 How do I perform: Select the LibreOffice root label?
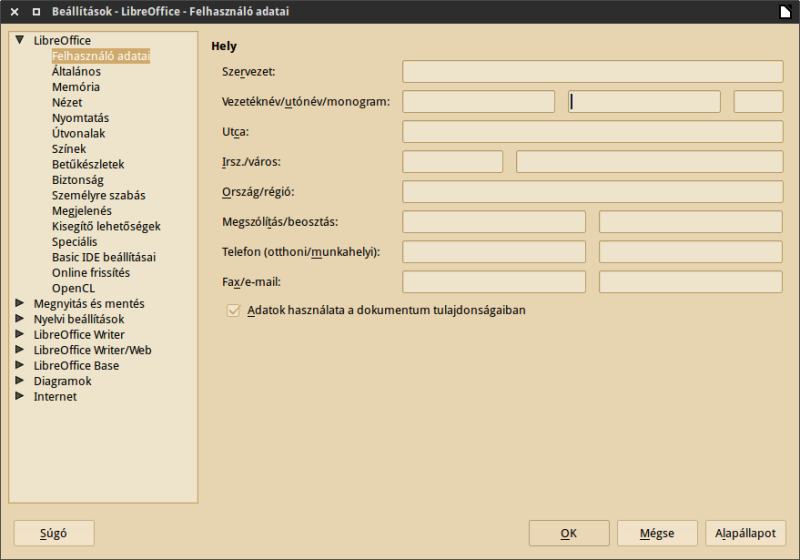click(x=62, y=40)
